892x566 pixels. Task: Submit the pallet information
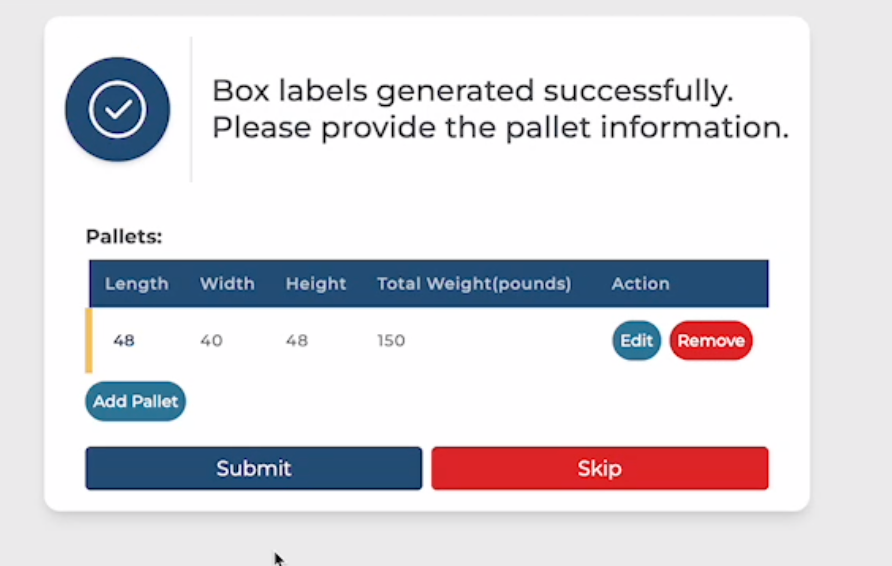point(254,468)
